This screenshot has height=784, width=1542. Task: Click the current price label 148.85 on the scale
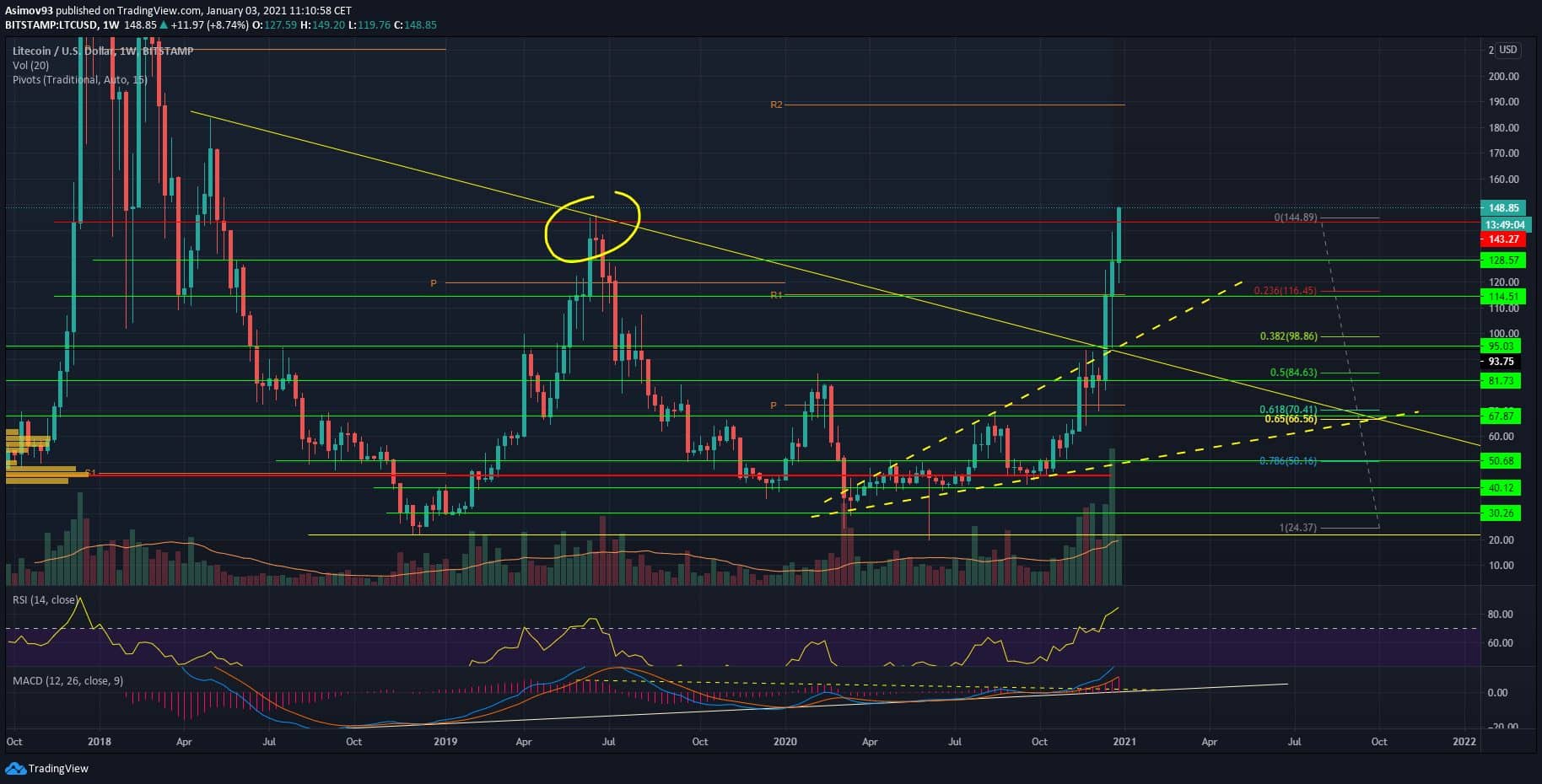1503,208
